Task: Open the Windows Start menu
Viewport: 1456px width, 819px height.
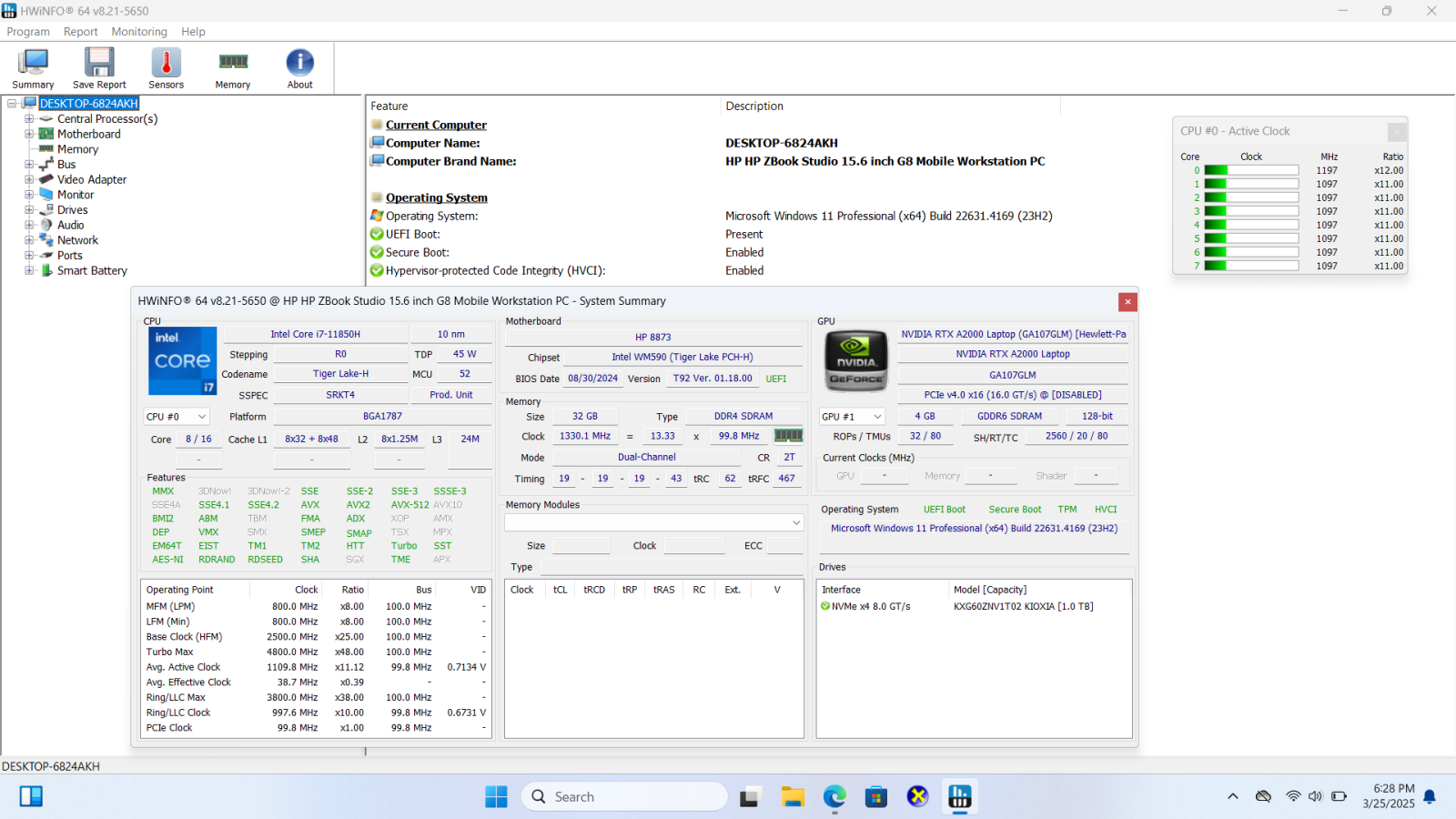Action: click(x=496, y=797)
